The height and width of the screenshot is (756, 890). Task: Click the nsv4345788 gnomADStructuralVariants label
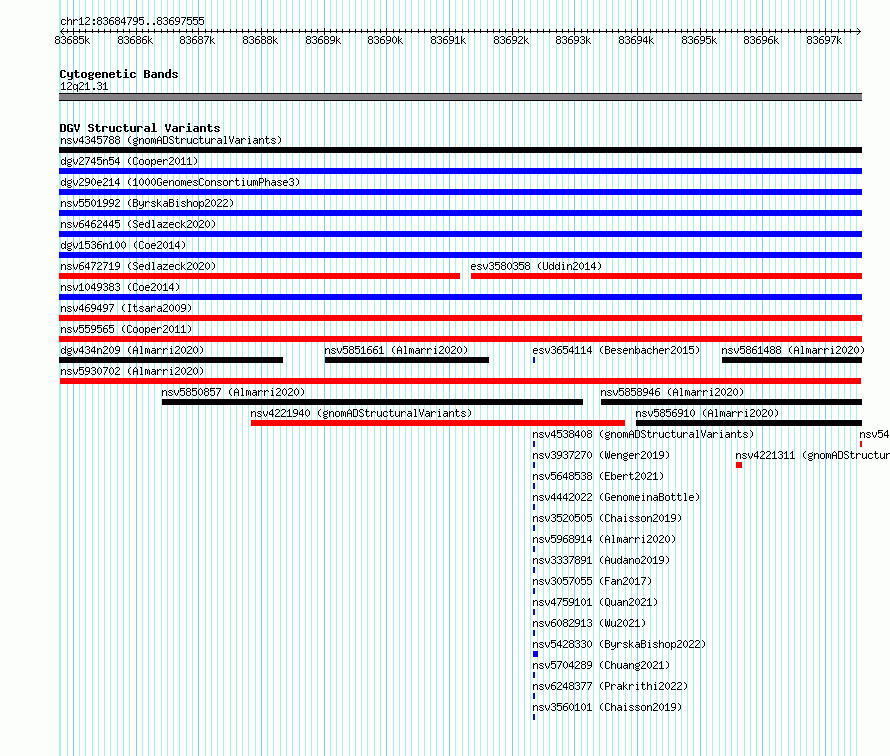tap(171, 140)
